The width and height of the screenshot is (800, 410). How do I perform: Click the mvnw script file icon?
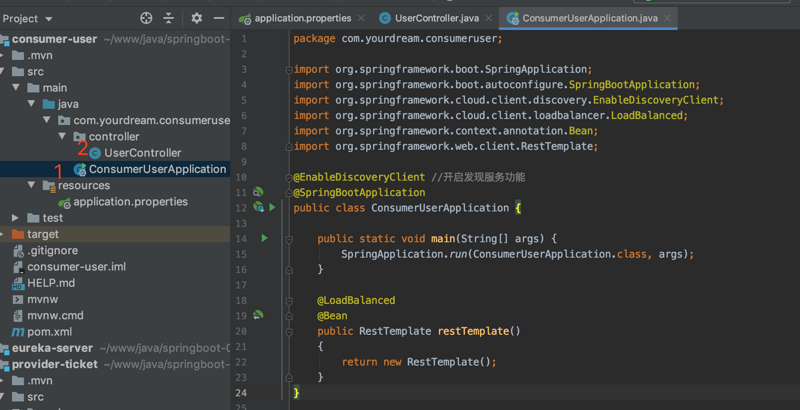[18, 299]
